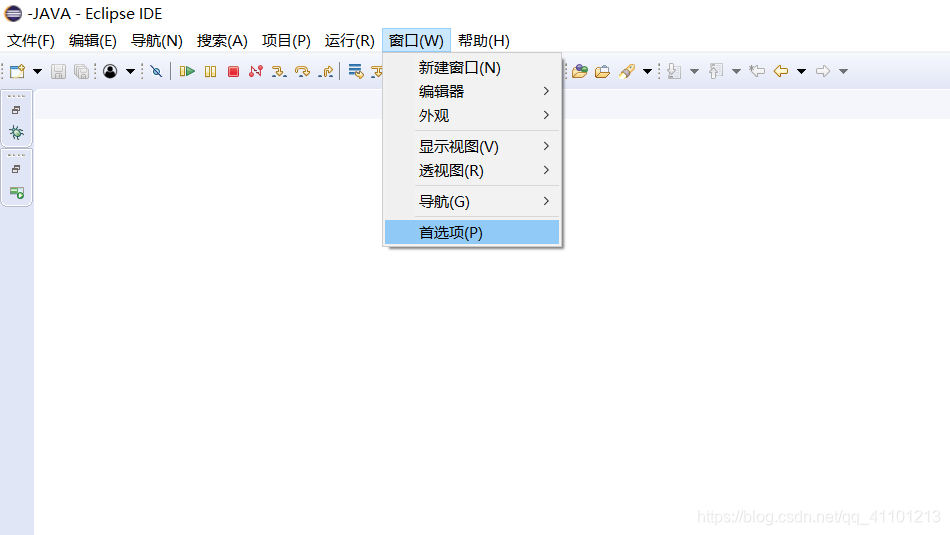The height and width of the screenshot is (535, 950).
Task: Select 新建窗口(N) menu entry
Action: 472,68
